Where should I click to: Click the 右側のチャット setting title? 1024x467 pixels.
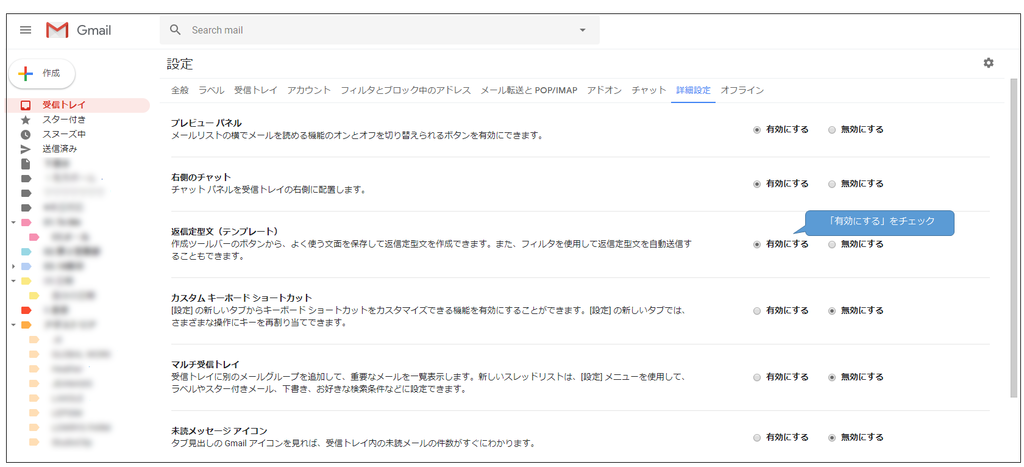coord(201,177)
